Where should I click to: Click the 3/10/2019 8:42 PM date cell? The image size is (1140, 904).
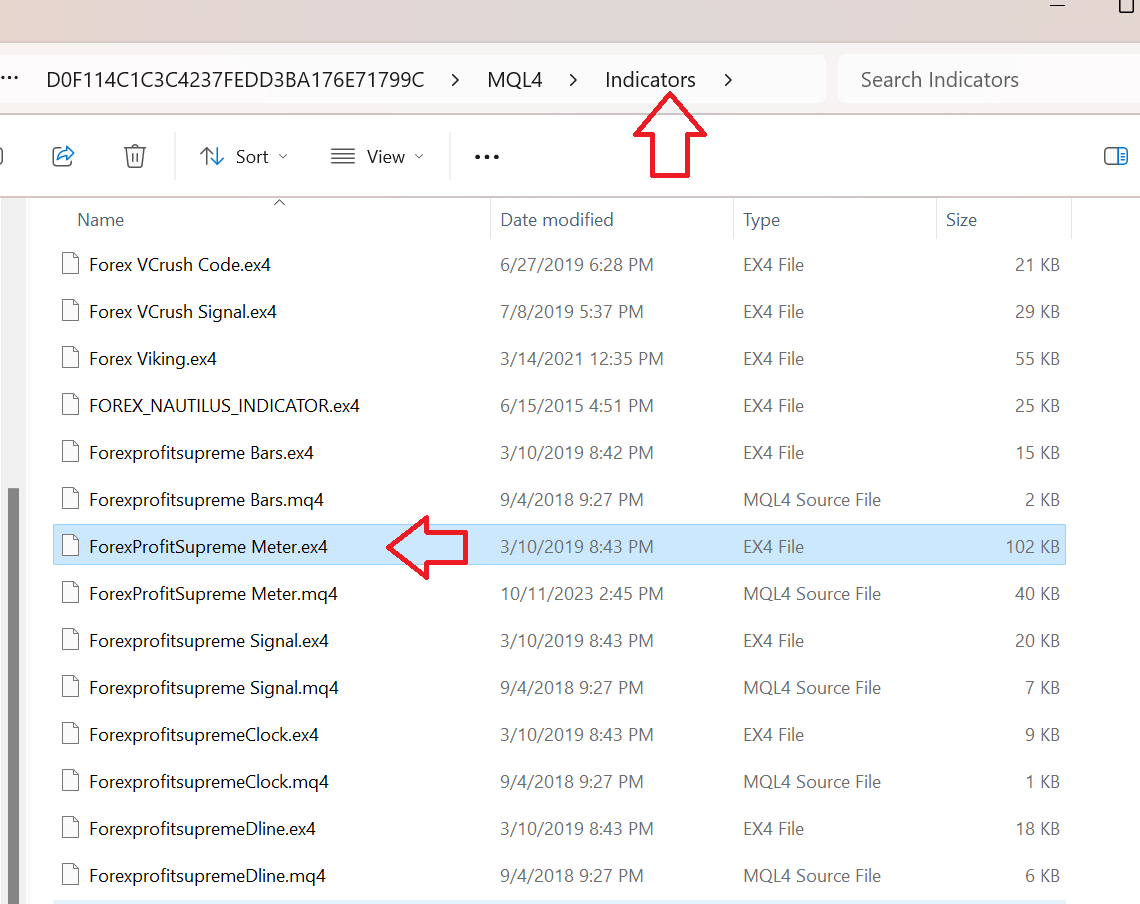(x=577, y=452)
